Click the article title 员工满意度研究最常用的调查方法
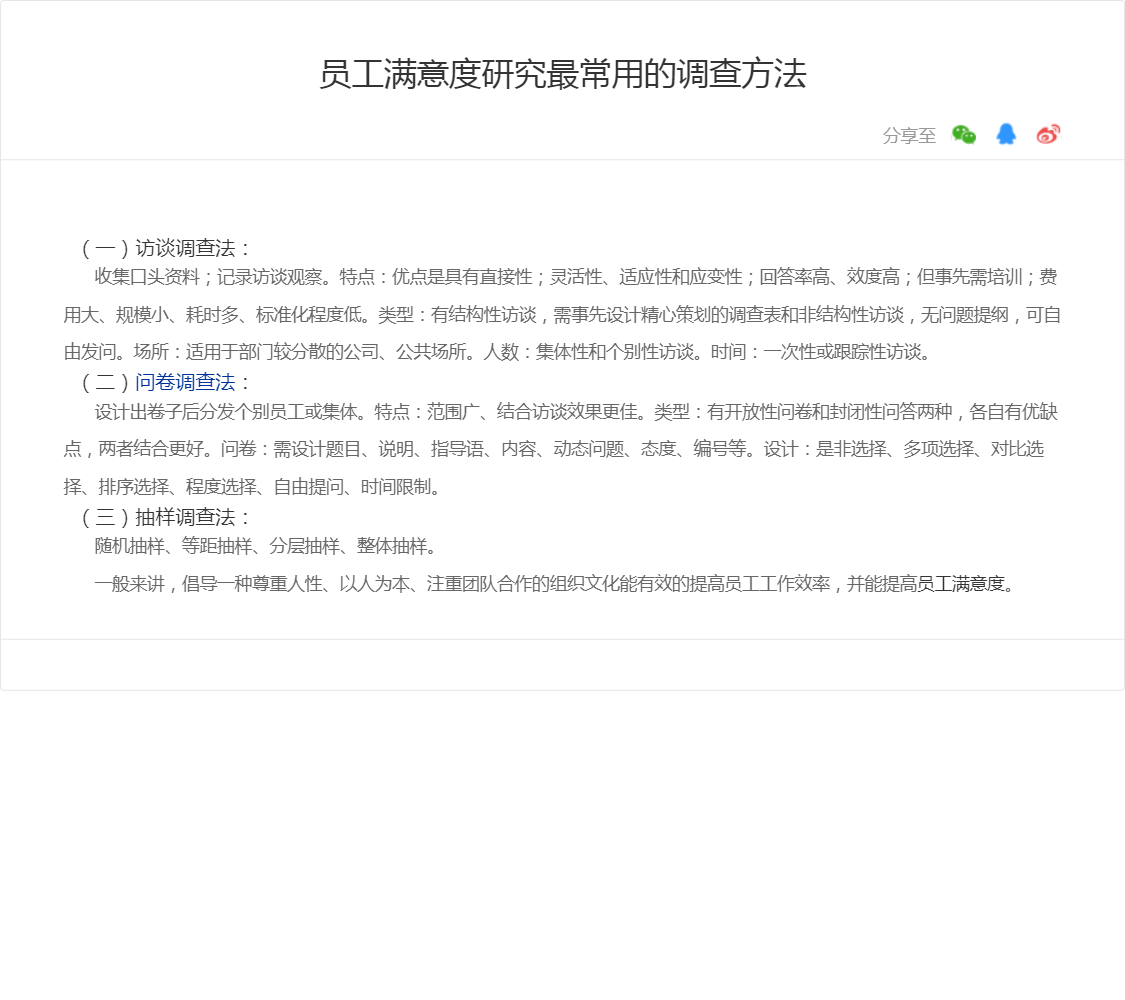The image size is (1125, 1000). tap(562, 75)
